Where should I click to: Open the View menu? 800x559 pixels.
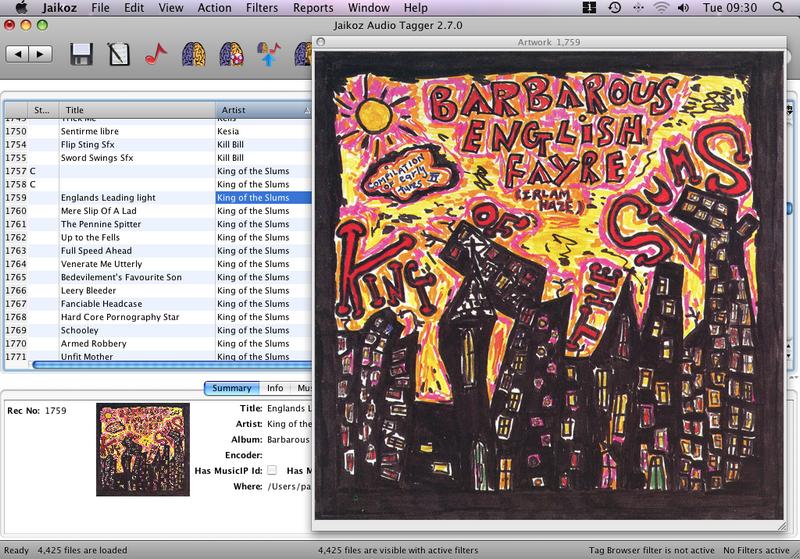point(170,8)
